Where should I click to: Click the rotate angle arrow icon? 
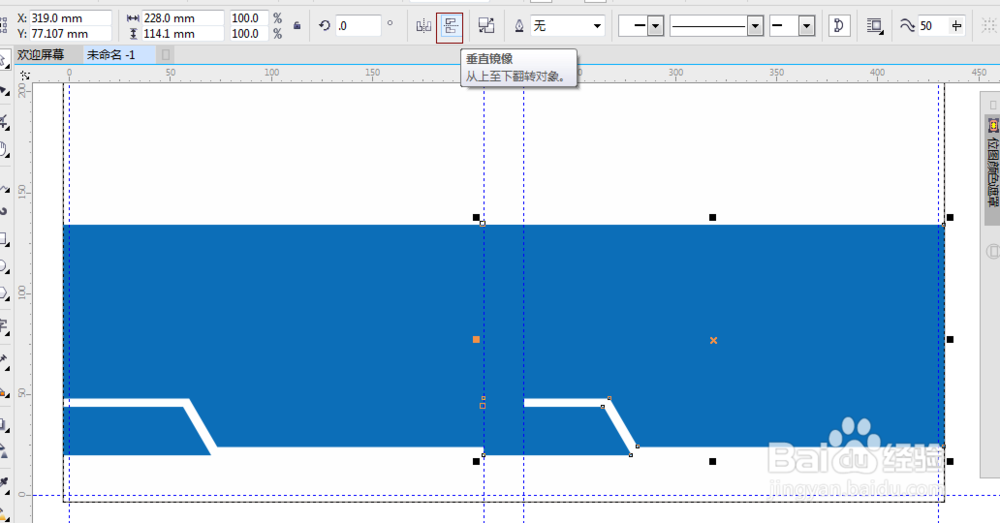[325, 26]
